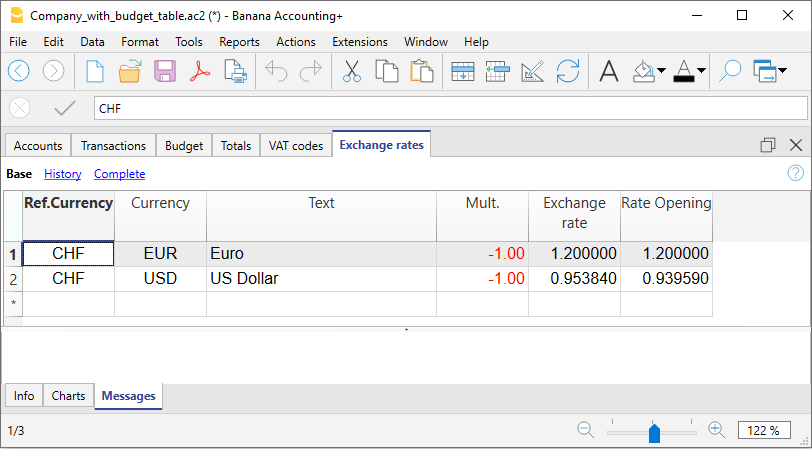The width and height of the screenshot is (812, 449).
Task: Copy selection with double page icon
Action: tap(386, 71)
